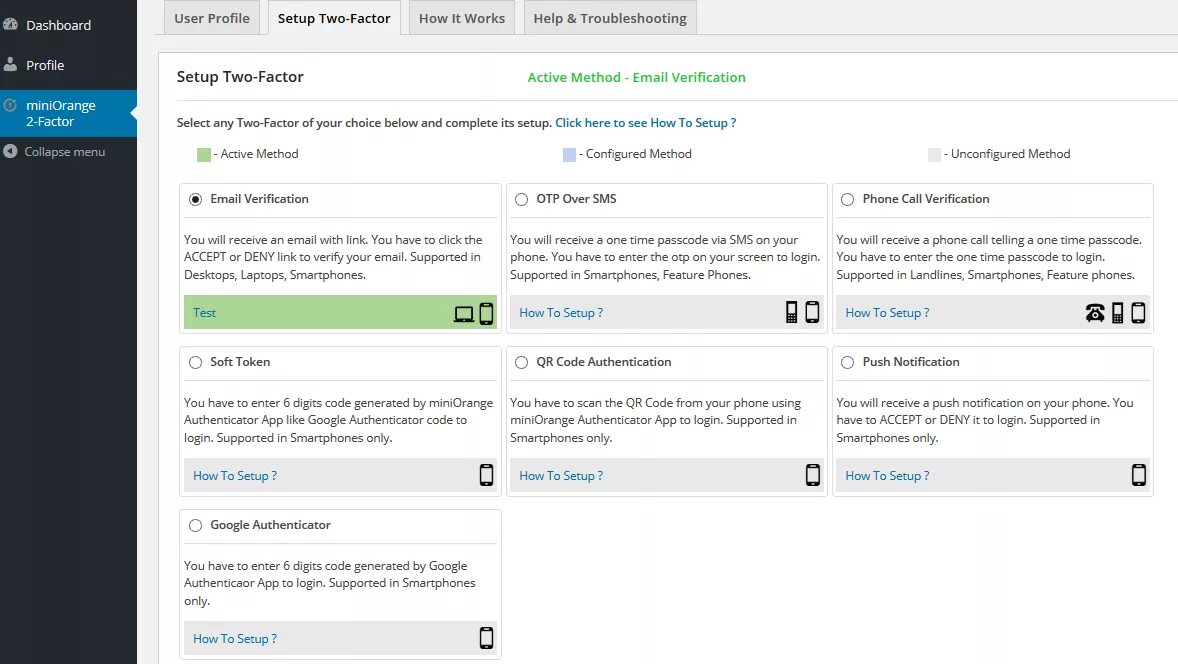This screenshot has height=664, width=1178.
Task: Click smartphone icon in Soft Token card
Action: click(486, 475)
